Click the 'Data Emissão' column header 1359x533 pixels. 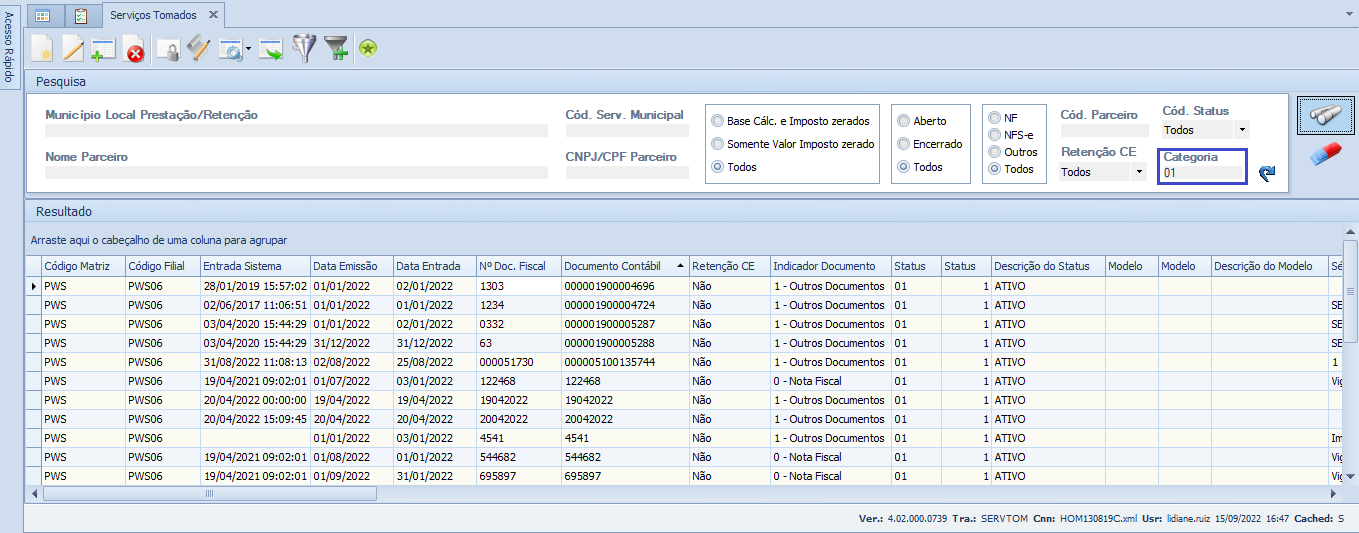pyautogui.click(x=345, y=266)
